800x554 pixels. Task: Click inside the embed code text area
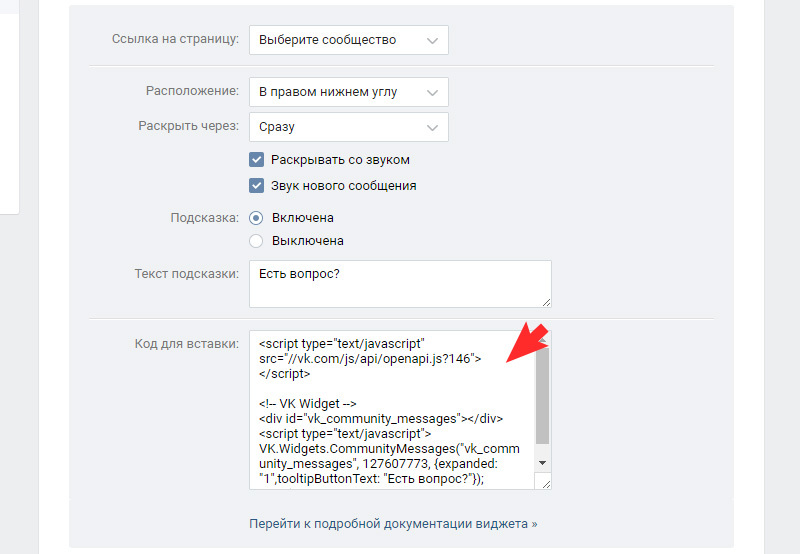[390, 410]
